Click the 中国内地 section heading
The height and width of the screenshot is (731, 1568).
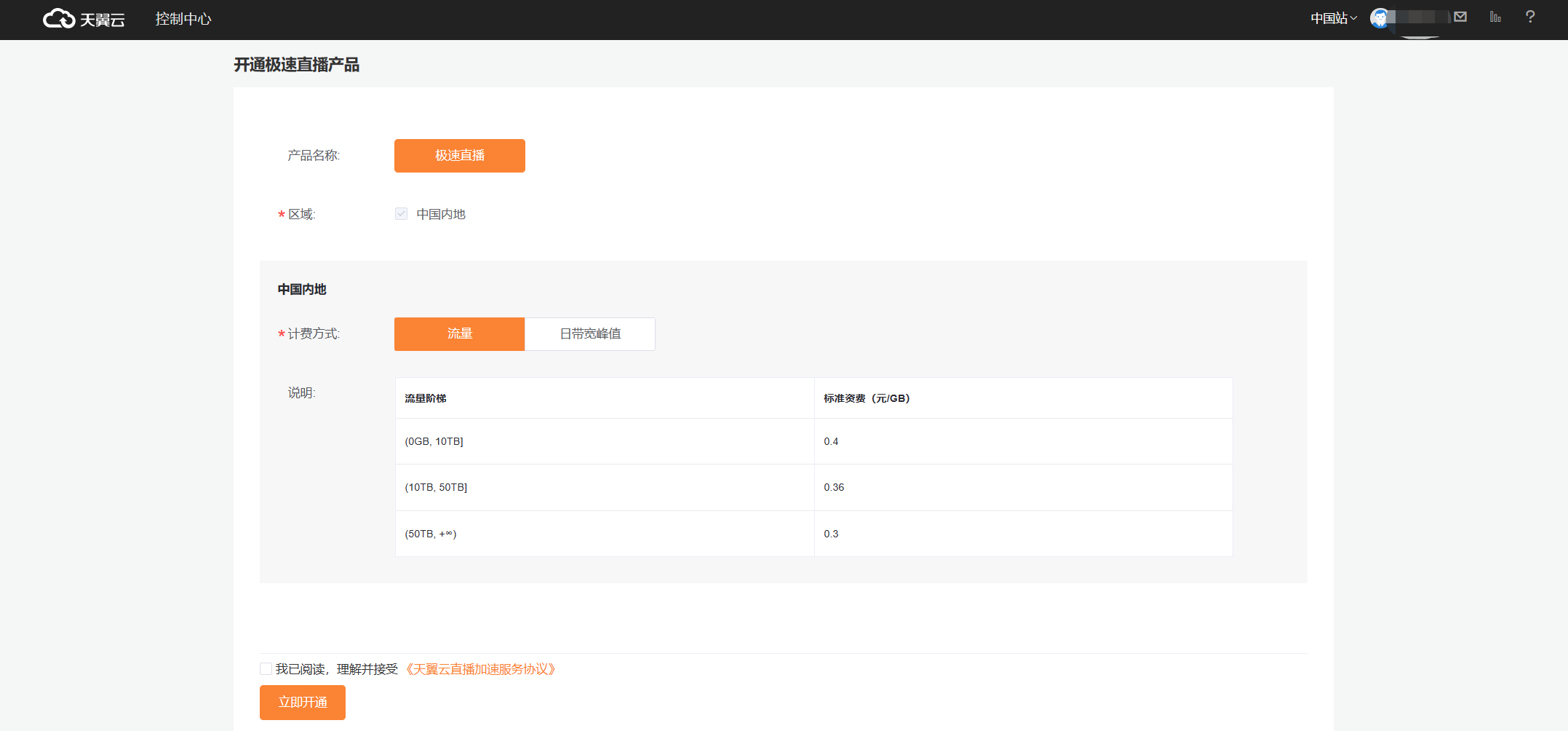click(302, 290)
